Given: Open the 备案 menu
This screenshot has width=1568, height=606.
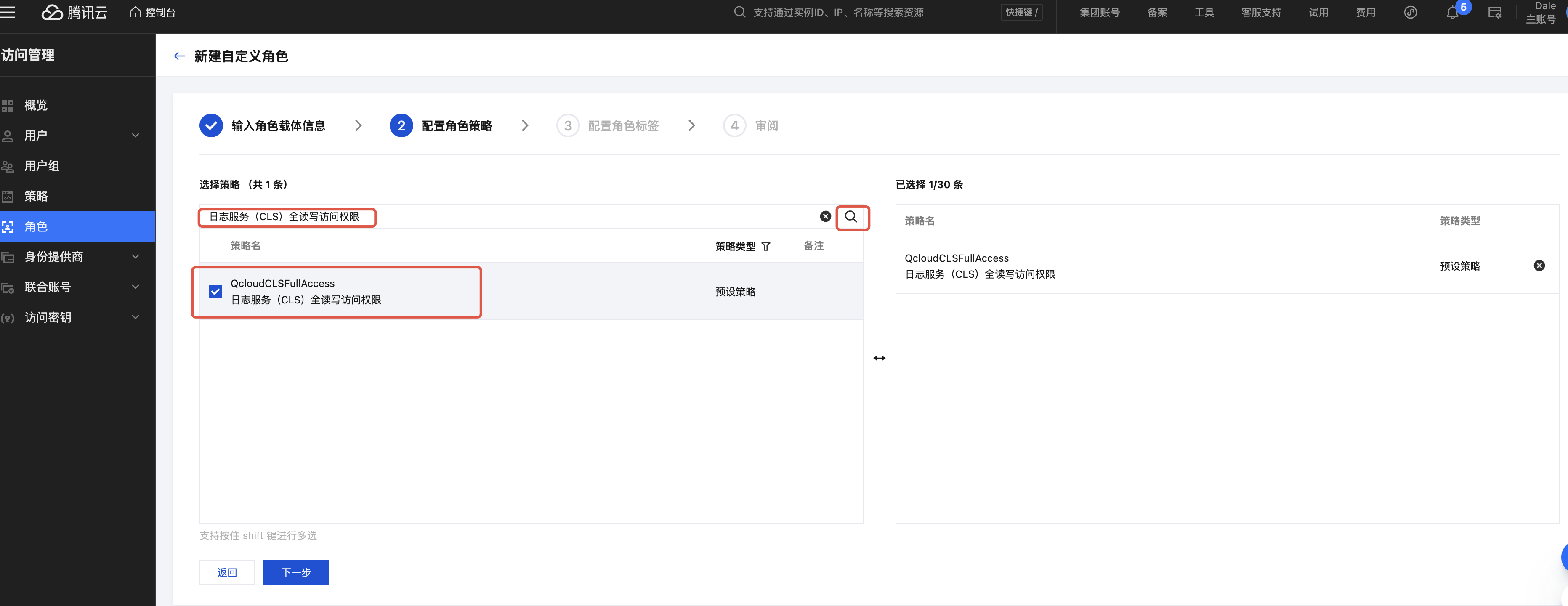Looking at the screenshot, I should coord(1156,12).
